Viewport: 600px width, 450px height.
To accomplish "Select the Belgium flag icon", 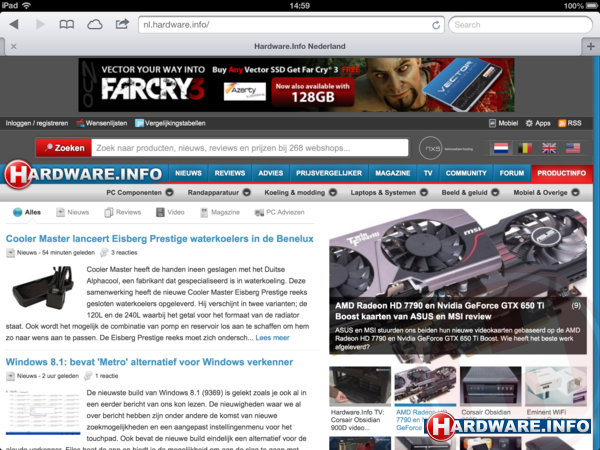I will [x=525, y=148].
